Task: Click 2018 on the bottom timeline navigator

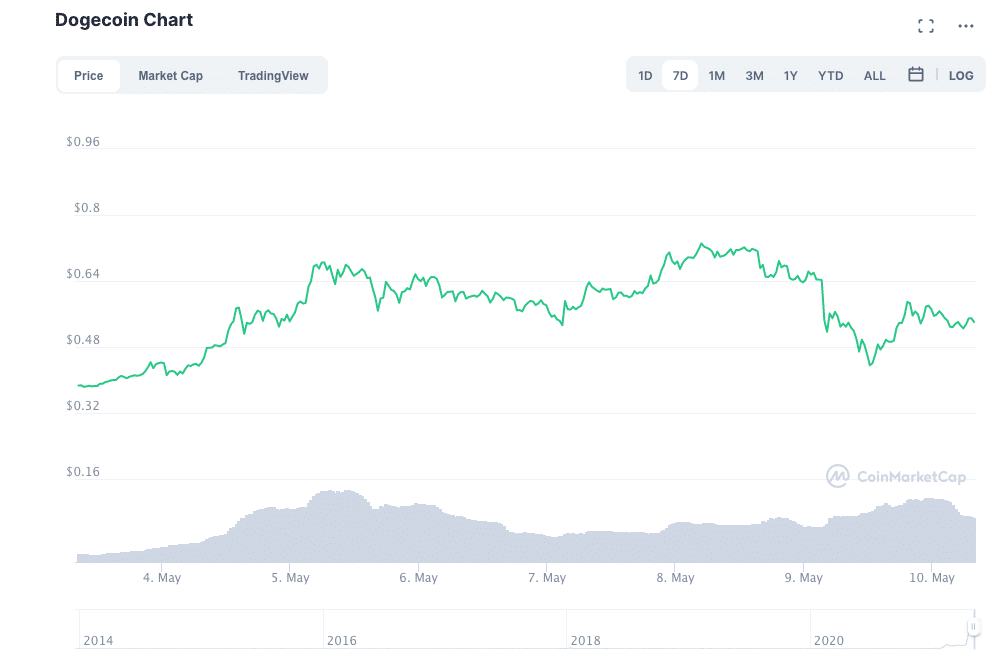Action: [585, 640]
